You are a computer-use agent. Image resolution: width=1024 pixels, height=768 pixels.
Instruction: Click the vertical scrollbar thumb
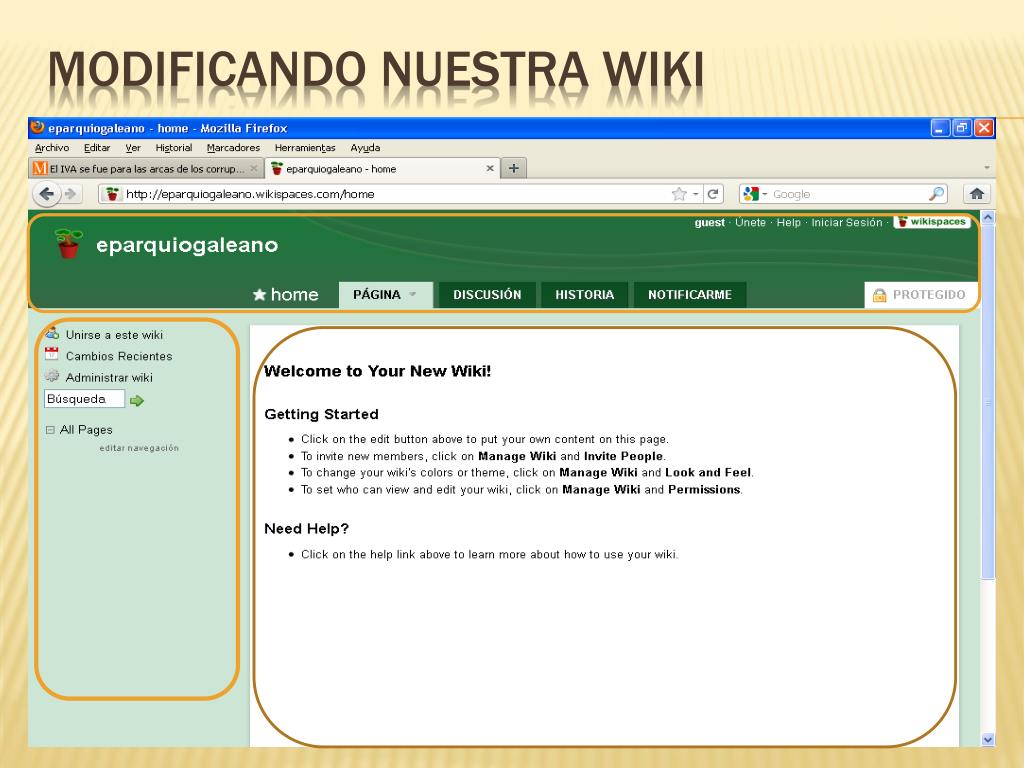(987, 402)
